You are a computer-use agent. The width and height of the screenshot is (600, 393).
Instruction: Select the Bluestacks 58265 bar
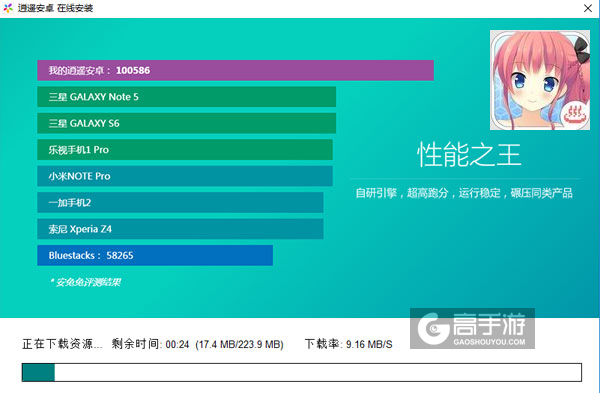[155, 255]
